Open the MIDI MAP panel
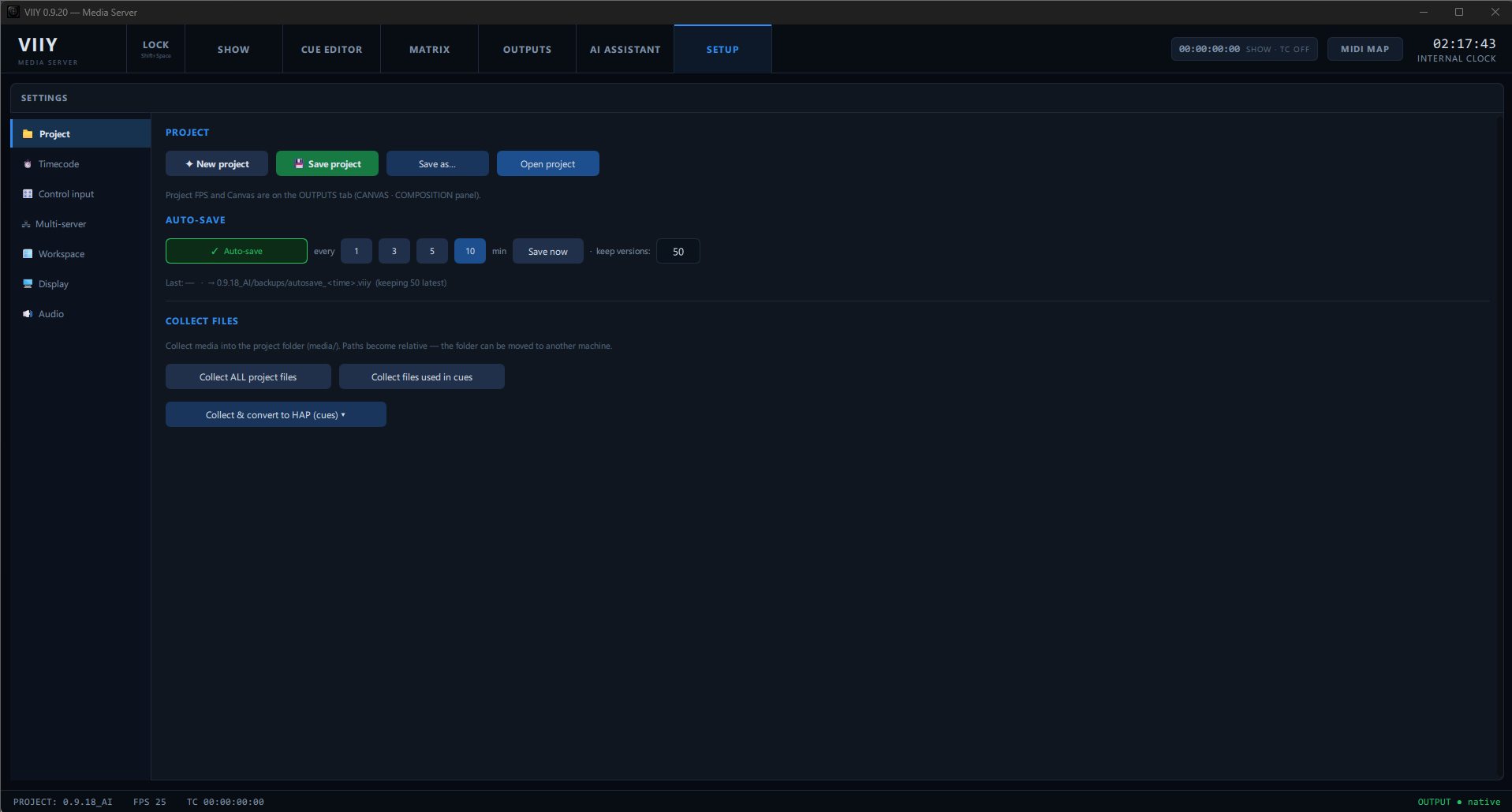The width and height of the screenshot is (1512, 812). 1365,49
